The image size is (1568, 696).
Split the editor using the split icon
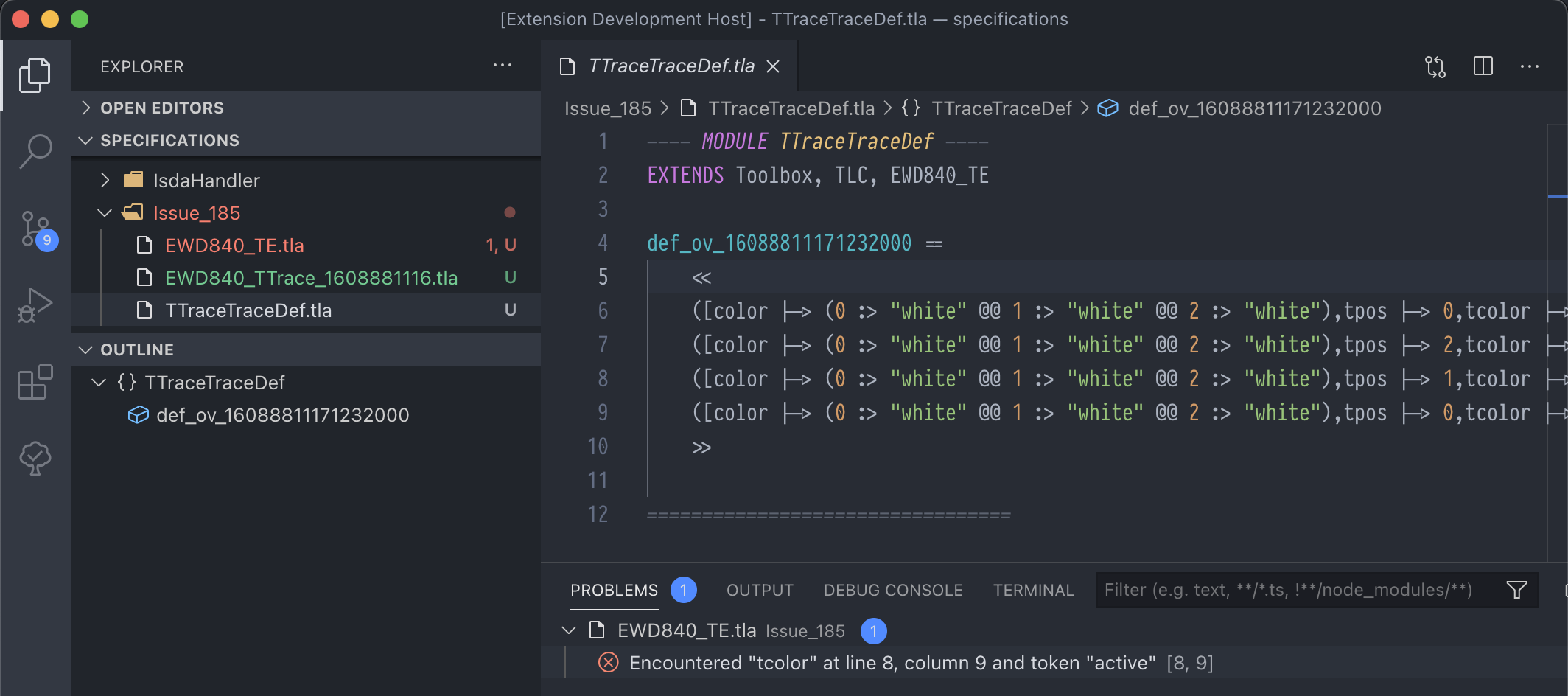[x=1483, y=66]
